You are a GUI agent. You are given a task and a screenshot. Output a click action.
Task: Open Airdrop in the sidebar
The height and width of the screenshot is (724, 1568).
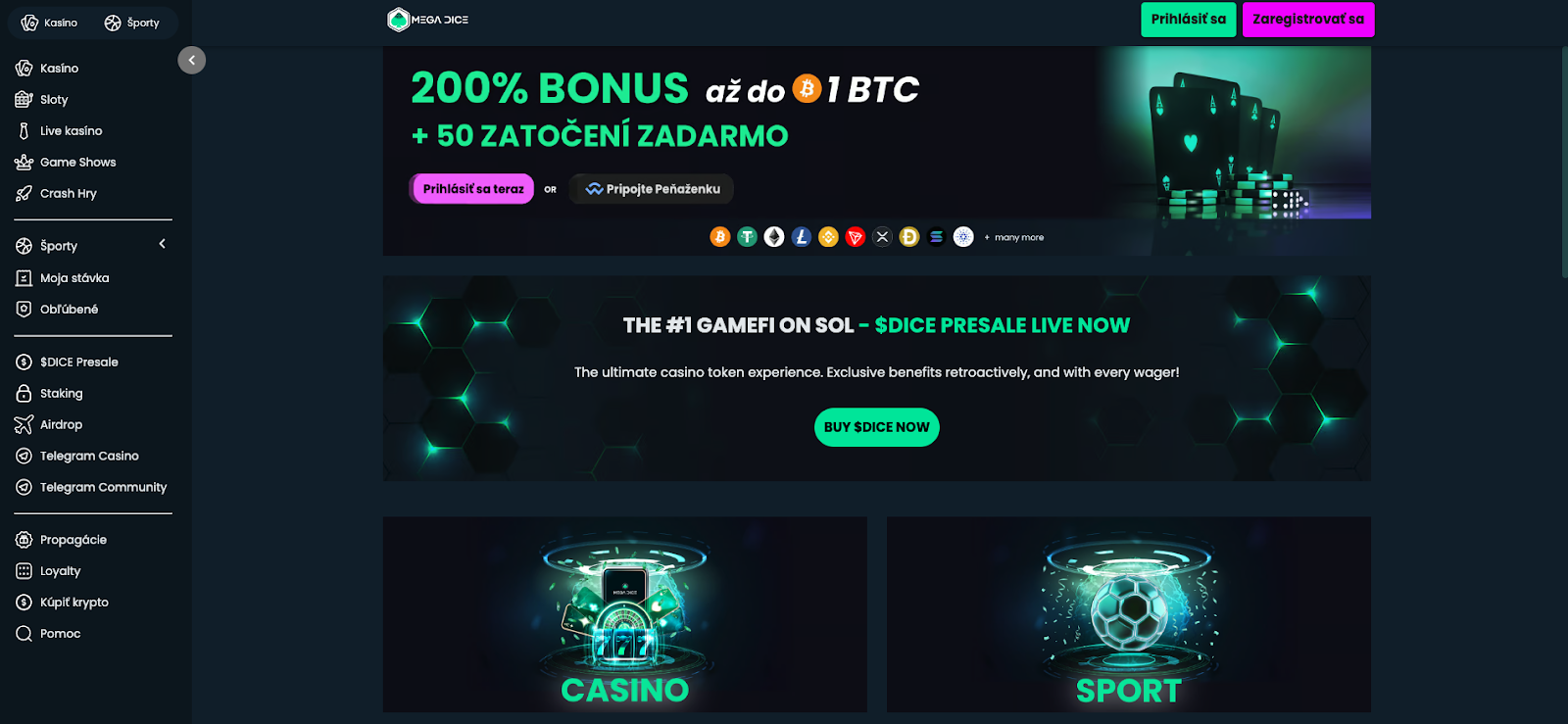[61, 425]
